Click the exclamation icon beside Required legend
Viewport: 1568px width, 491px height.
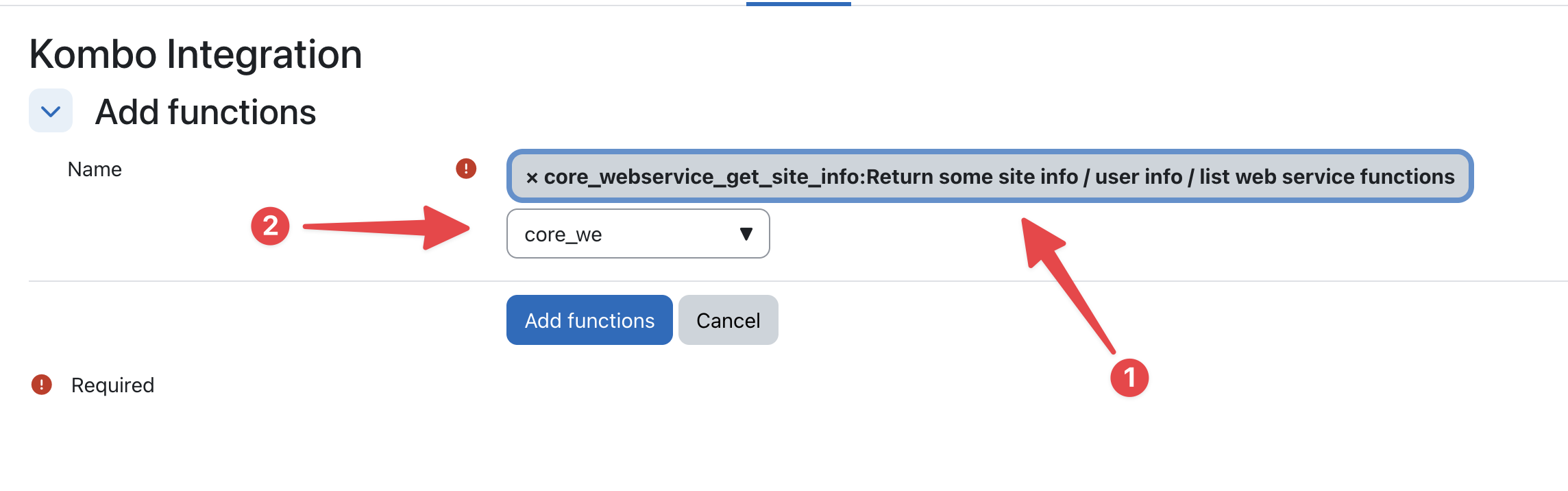(x=42, y=385)
